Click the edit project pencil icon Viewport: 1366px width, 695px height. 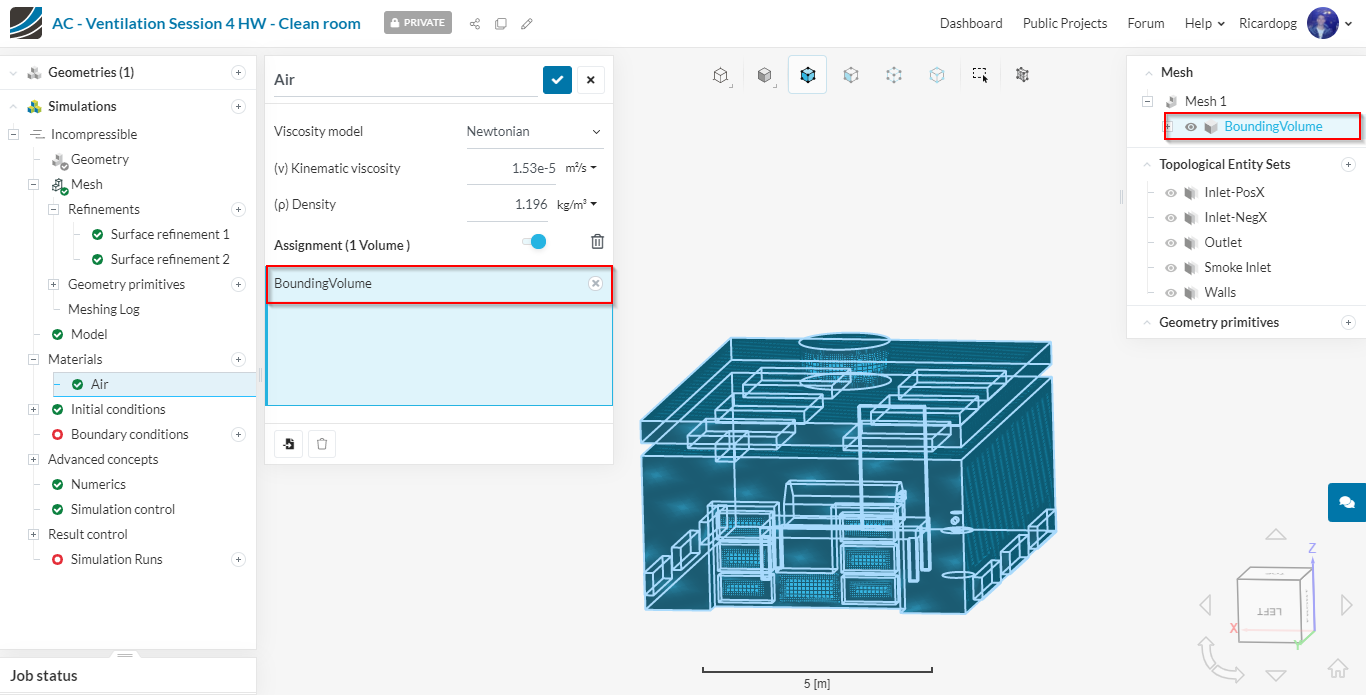pyautogui.click(x=527, y=23)
